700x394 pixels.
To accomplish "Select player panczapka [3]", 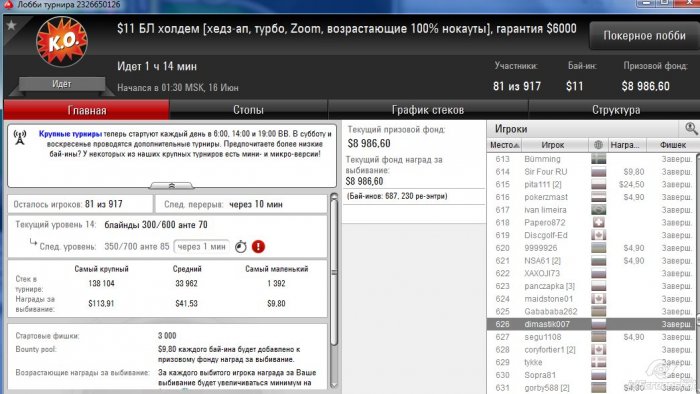I will point(550,286).
